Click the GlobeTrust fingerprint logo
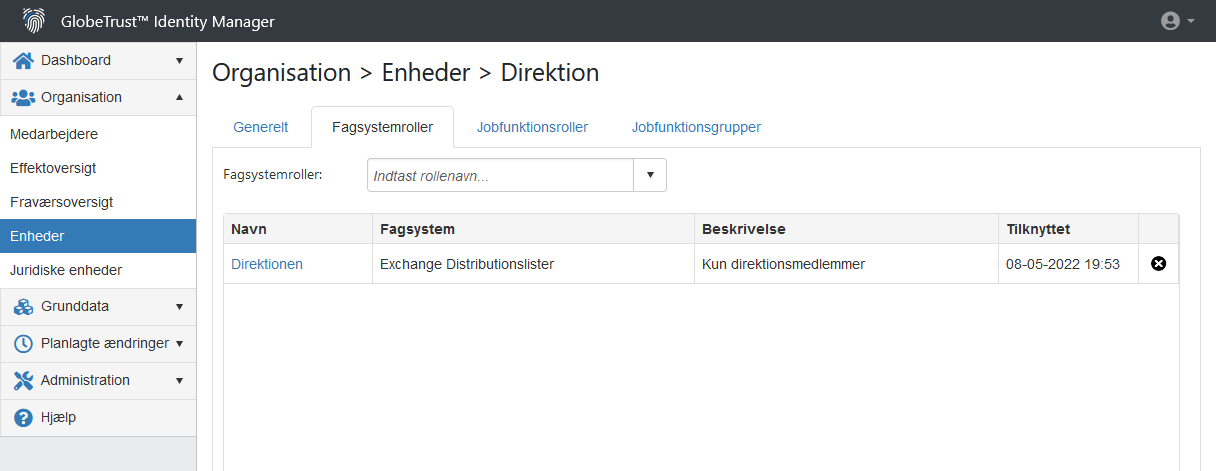Image resolution: width=1216 pixels, height=471 pixels. click(34, 21)
